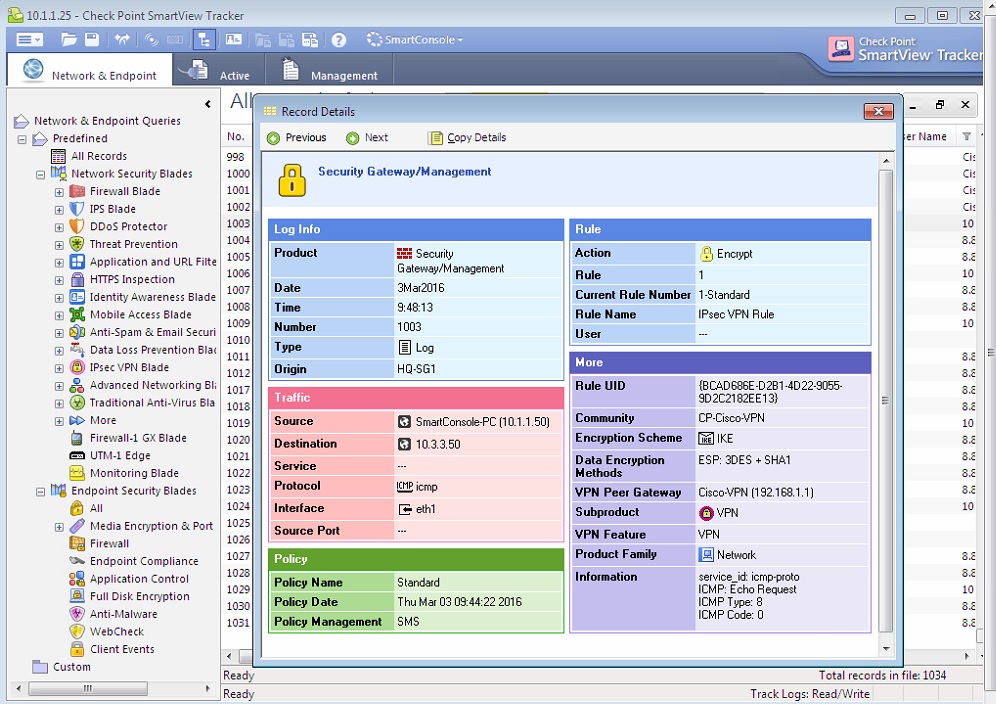Click the Copy Details button
Image resolution: width=996 pixels, height=704 pixels.
468,138
